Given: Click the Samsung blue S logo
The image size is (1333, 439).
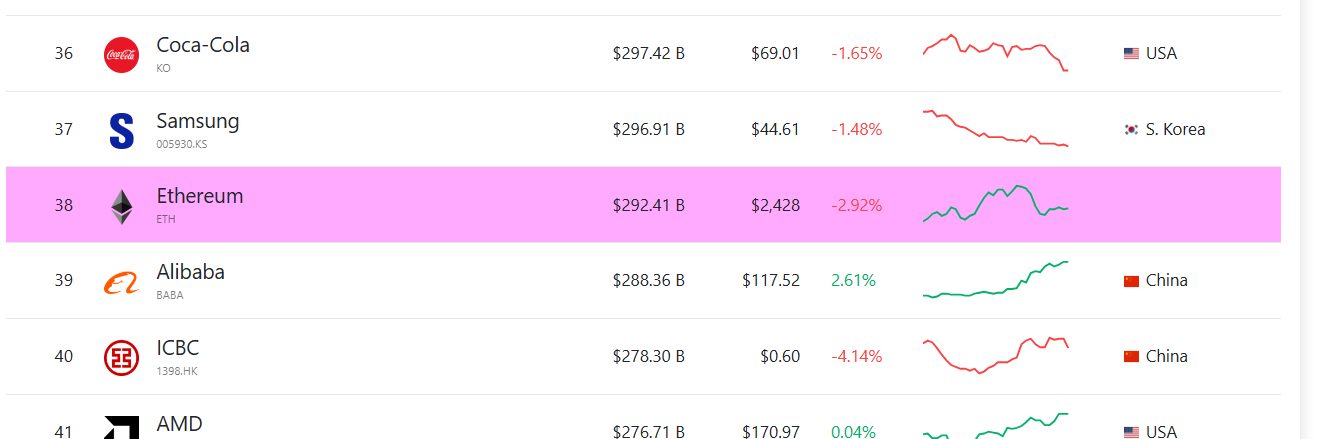Looking at the screenshot, I should click(122, 131).
